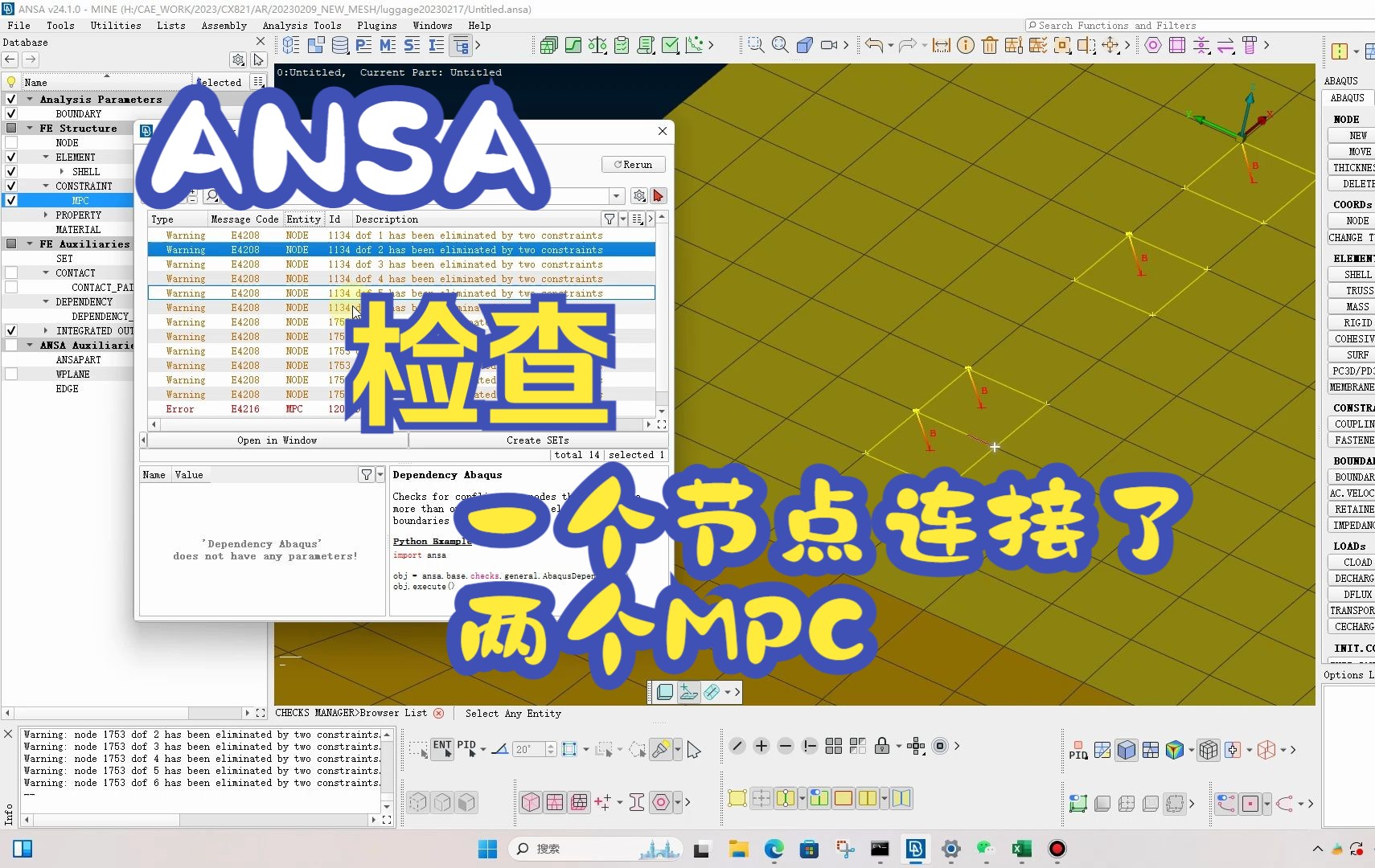Uncheck the BOUNDARY visibility checkbox
This screenshot has height=868, width=1375.
coord(11,114)
